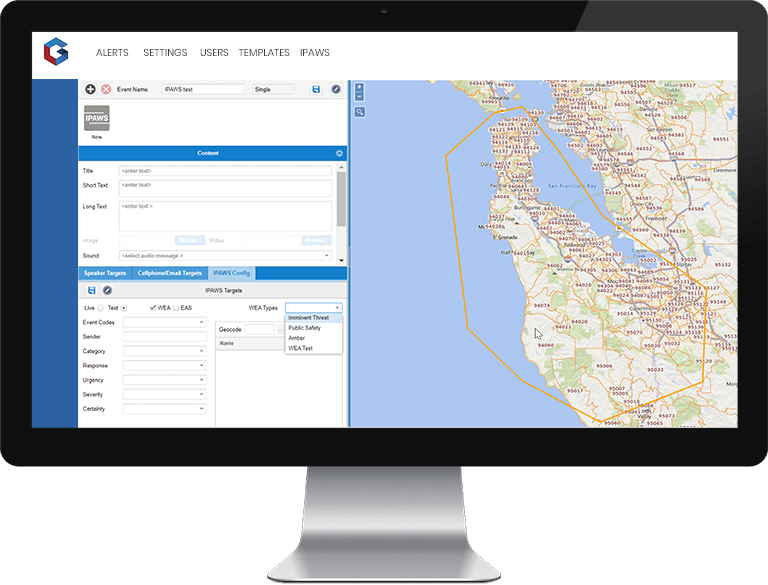Open the Sound audio message dropdown
This screenshot has width=768, height=585.
click(225, 256)
